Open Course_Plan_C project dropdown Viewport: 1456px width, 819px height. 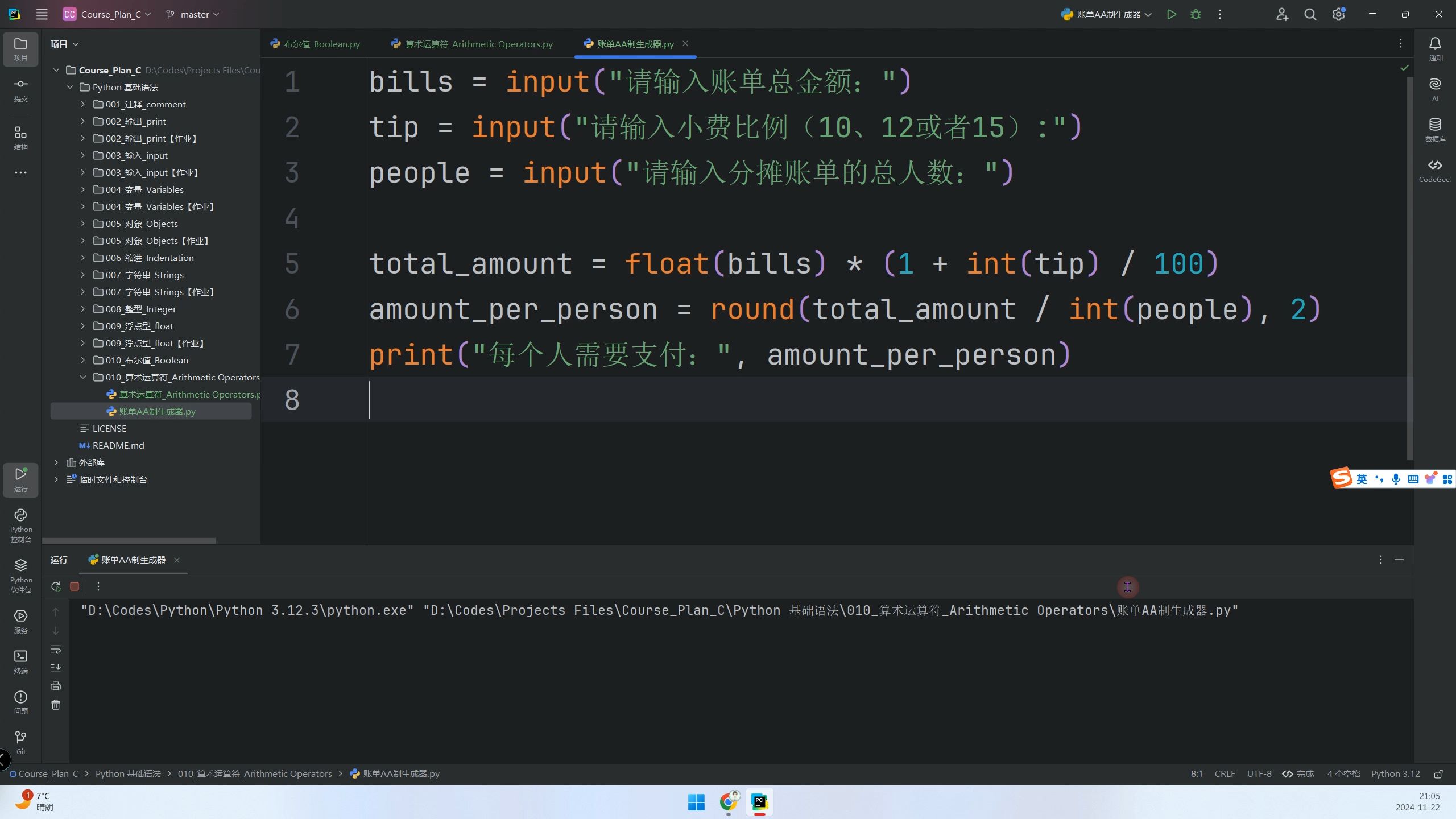point(107,14)
